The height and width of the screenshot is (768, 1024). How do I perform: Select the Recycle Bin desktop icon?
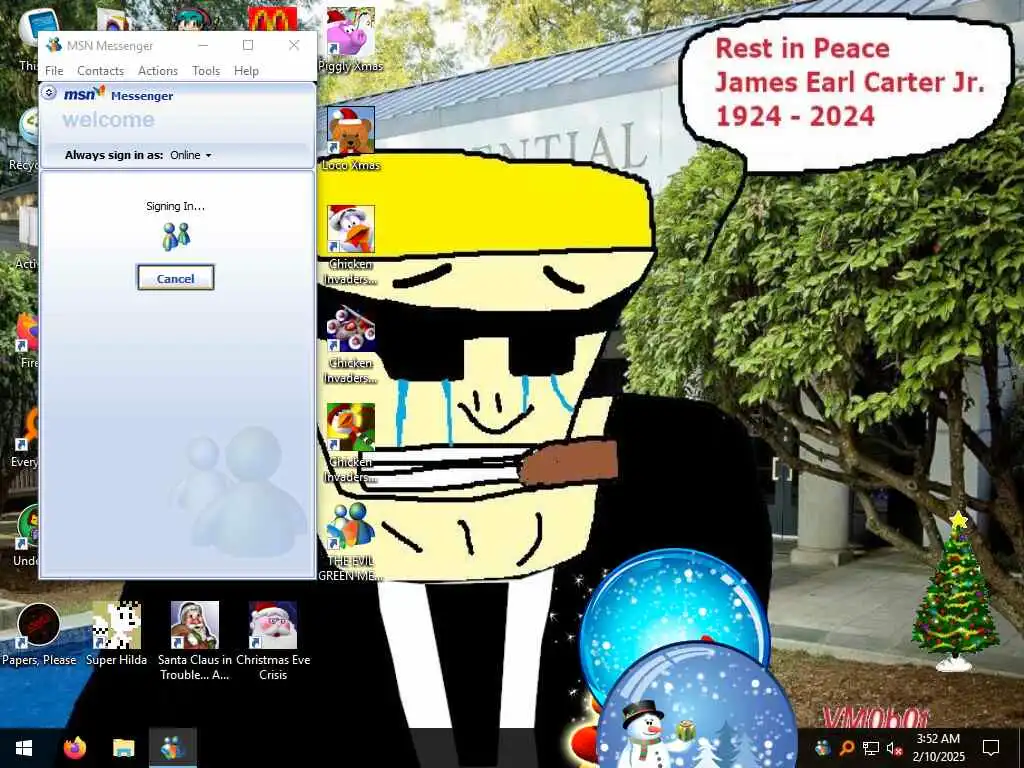tap(26, 140)
